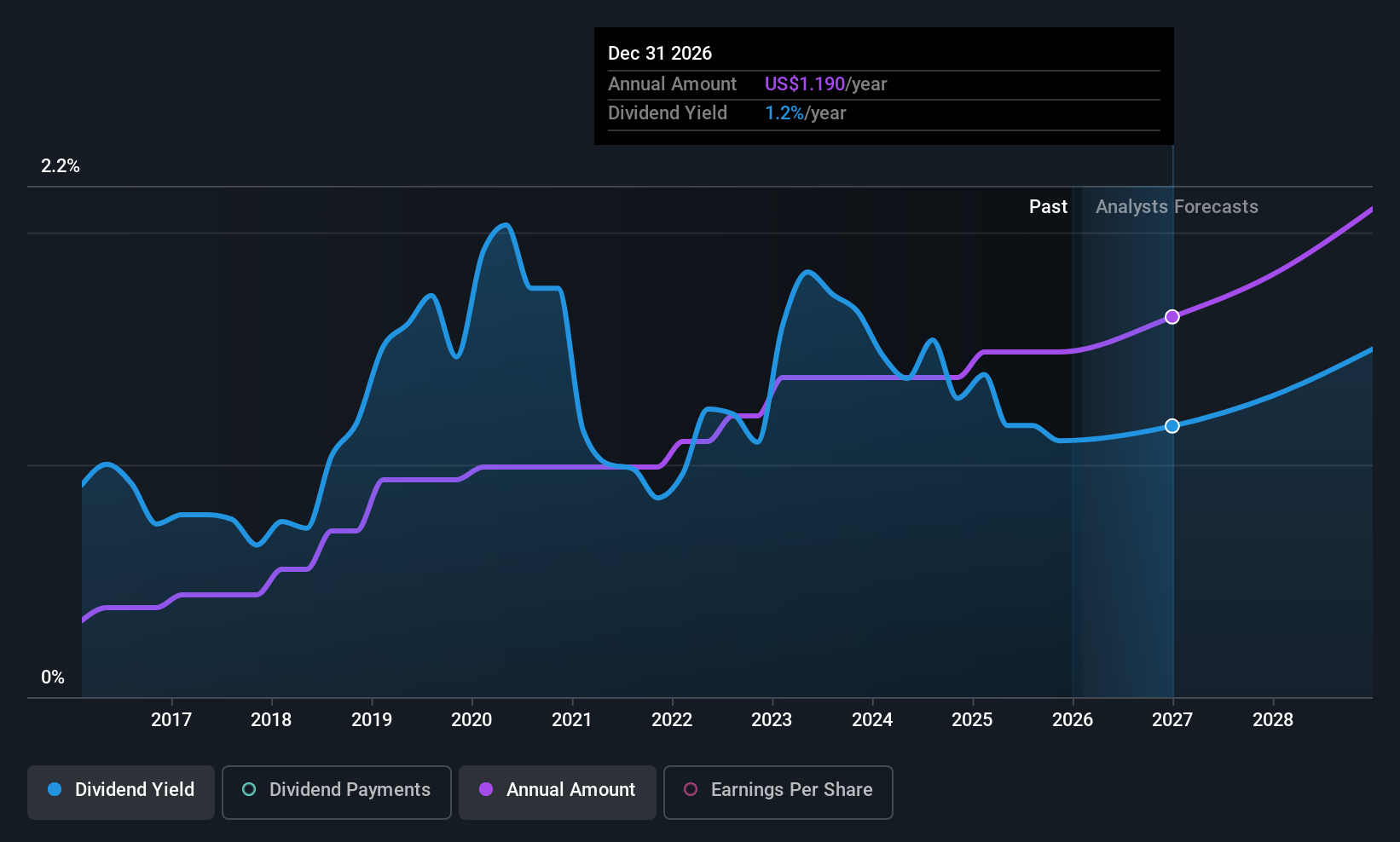Screen dimensions: 1400x842
Task: Click the tooltip Annual Amount label
Action: click(x=672, y=84)
